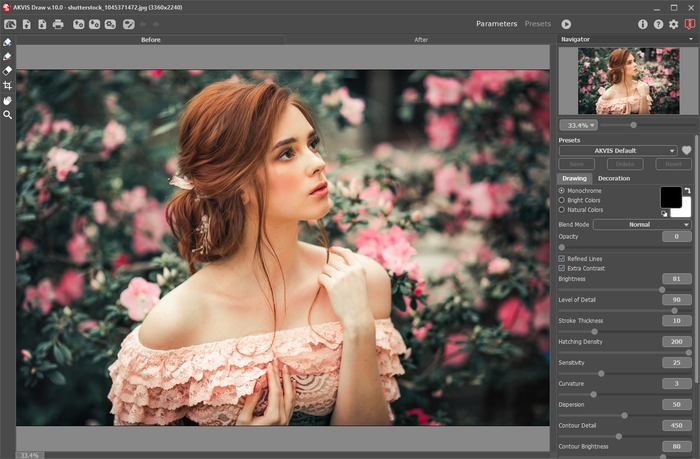The width and height of the screenshot is (700, 459).
Task: Click the print image icon
Action: coord(58,24)
